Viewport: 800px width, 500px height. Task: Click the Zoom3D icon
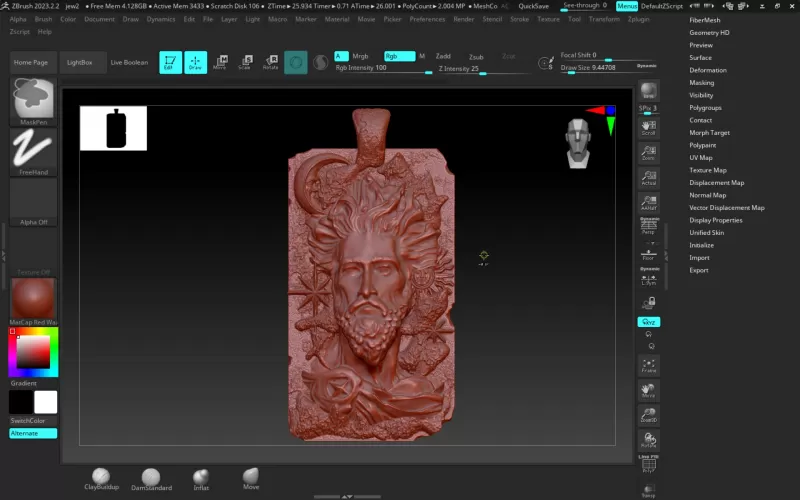(x=648, y=415)
